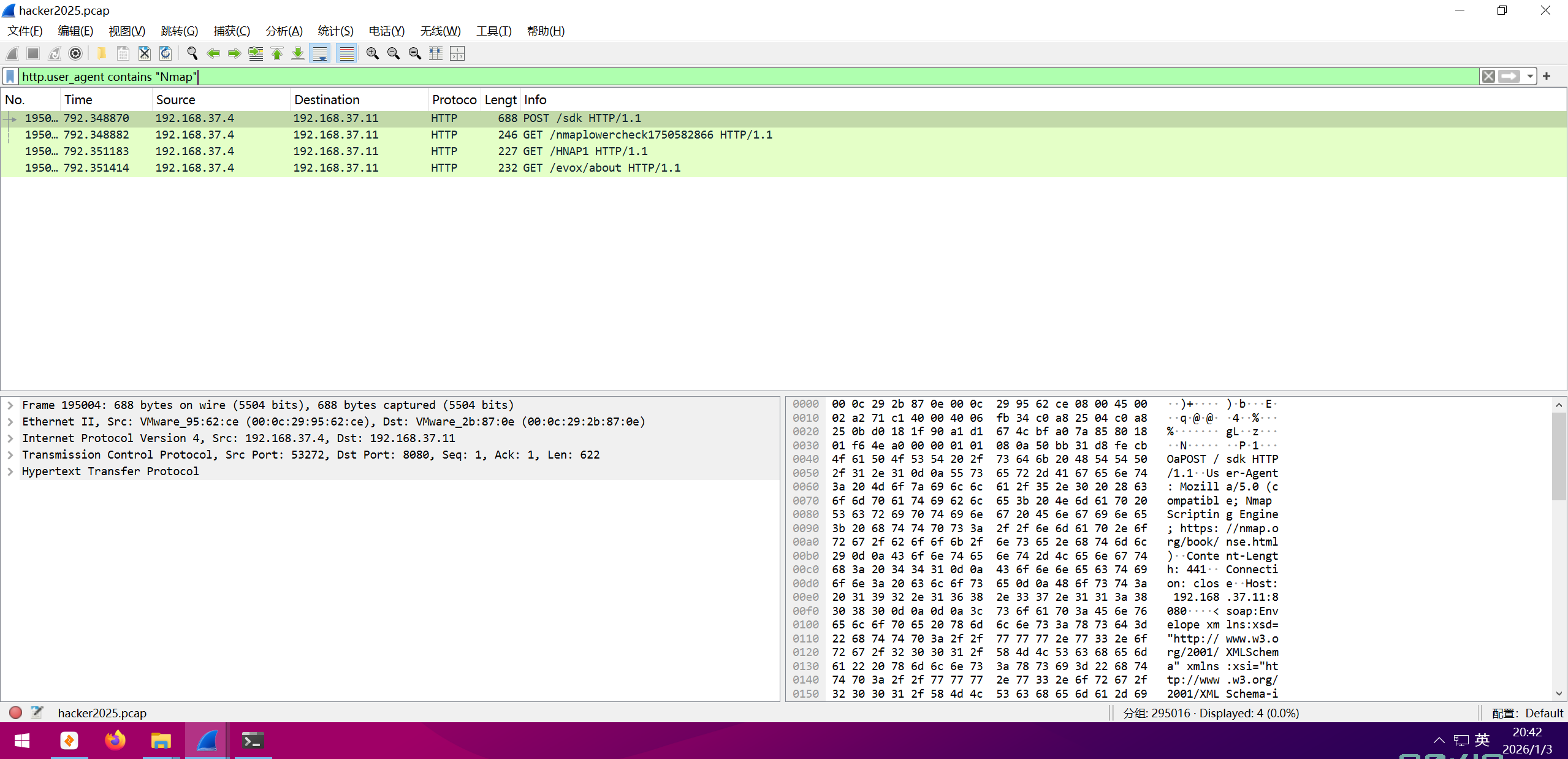Toggle auto-scroll during live capture
The width and height of the screenshot is (1568, 759).
(320, 54)
